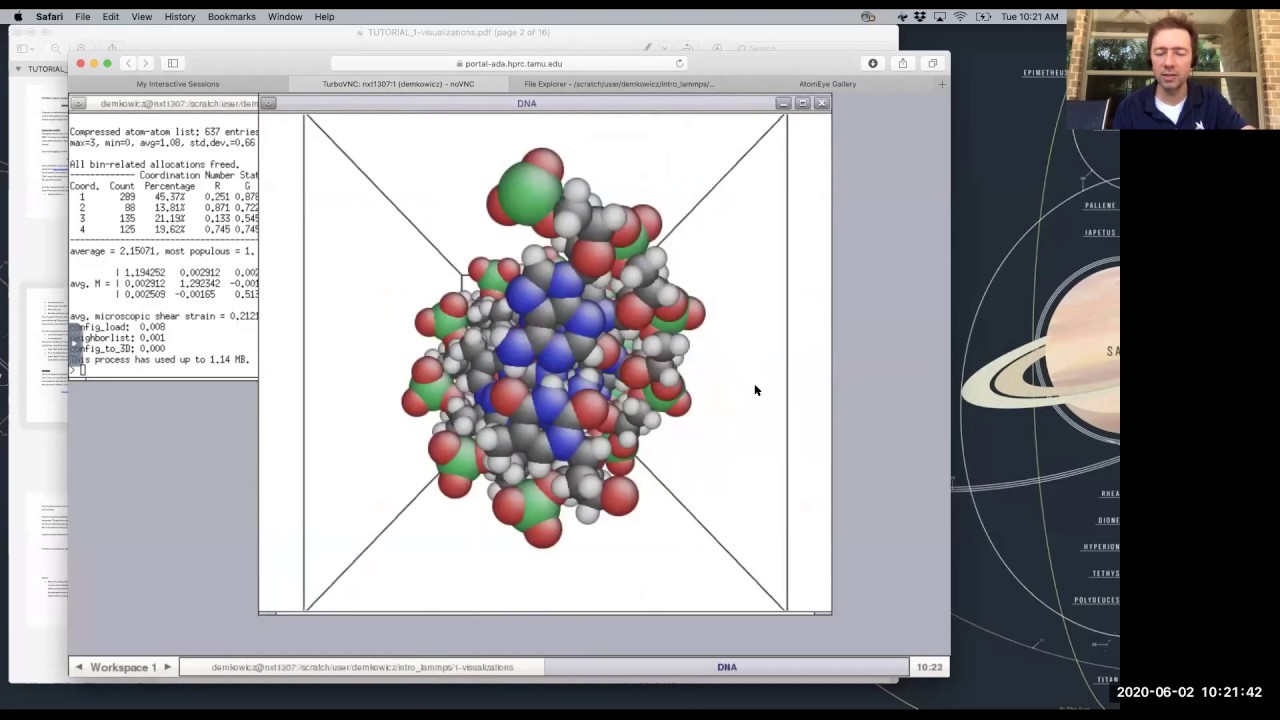The image size is (1280, 720).
Task: Maximize the DNA window
Action: pyautogui.click(x=803, y=103)
